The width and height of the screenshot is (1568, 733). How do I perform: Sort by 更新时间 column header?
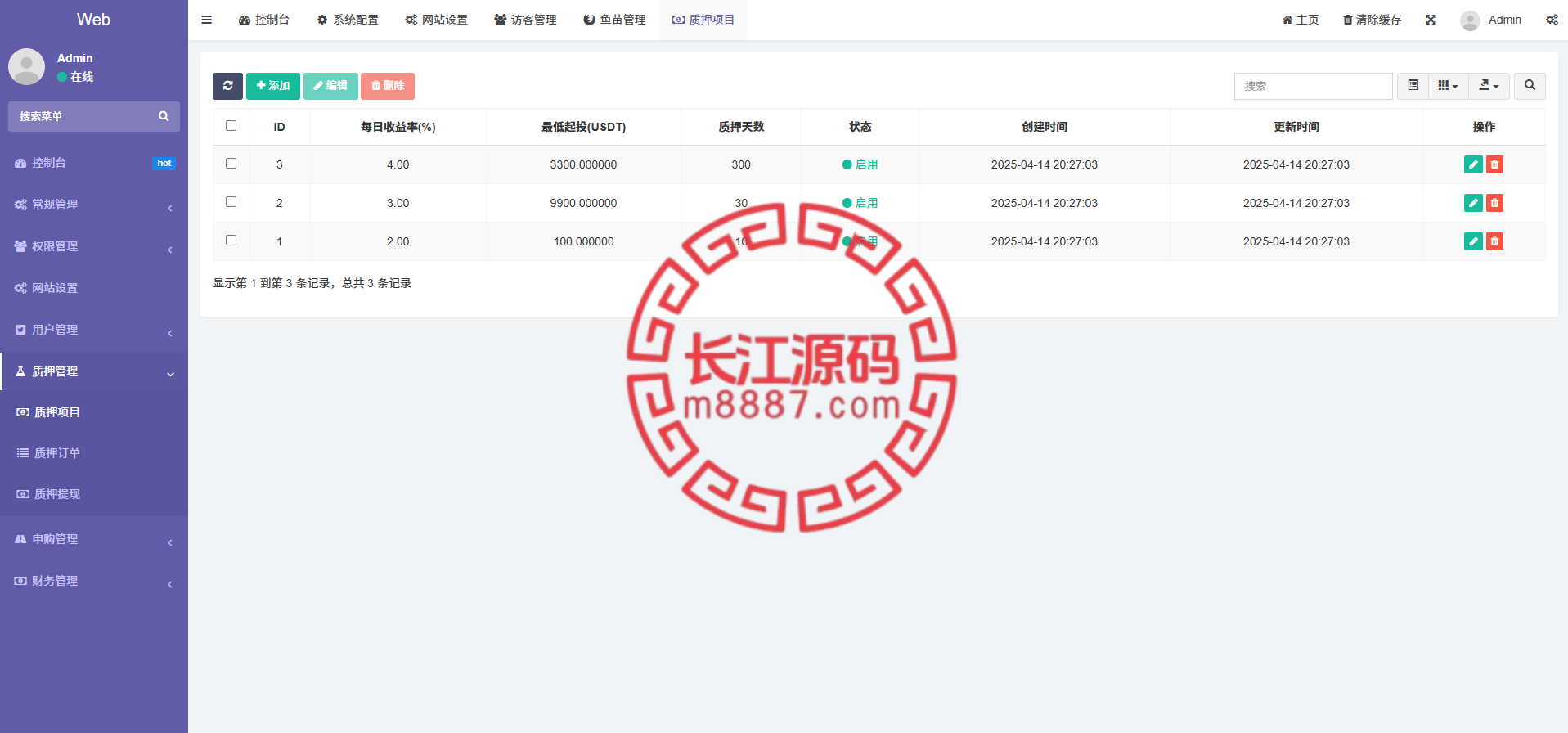point(1296,127)
